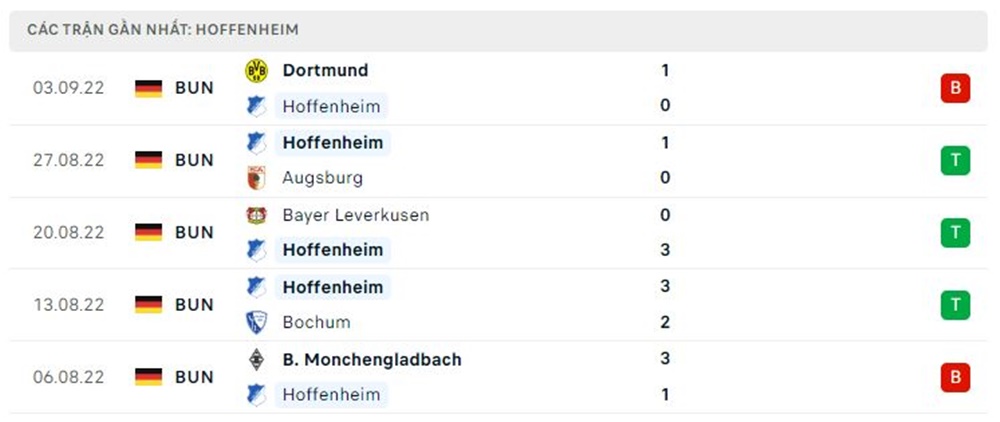Screen dimensions: 1000x422
Task: Click the B. Monchengladbach crest icon
Action: click(257, 359)
